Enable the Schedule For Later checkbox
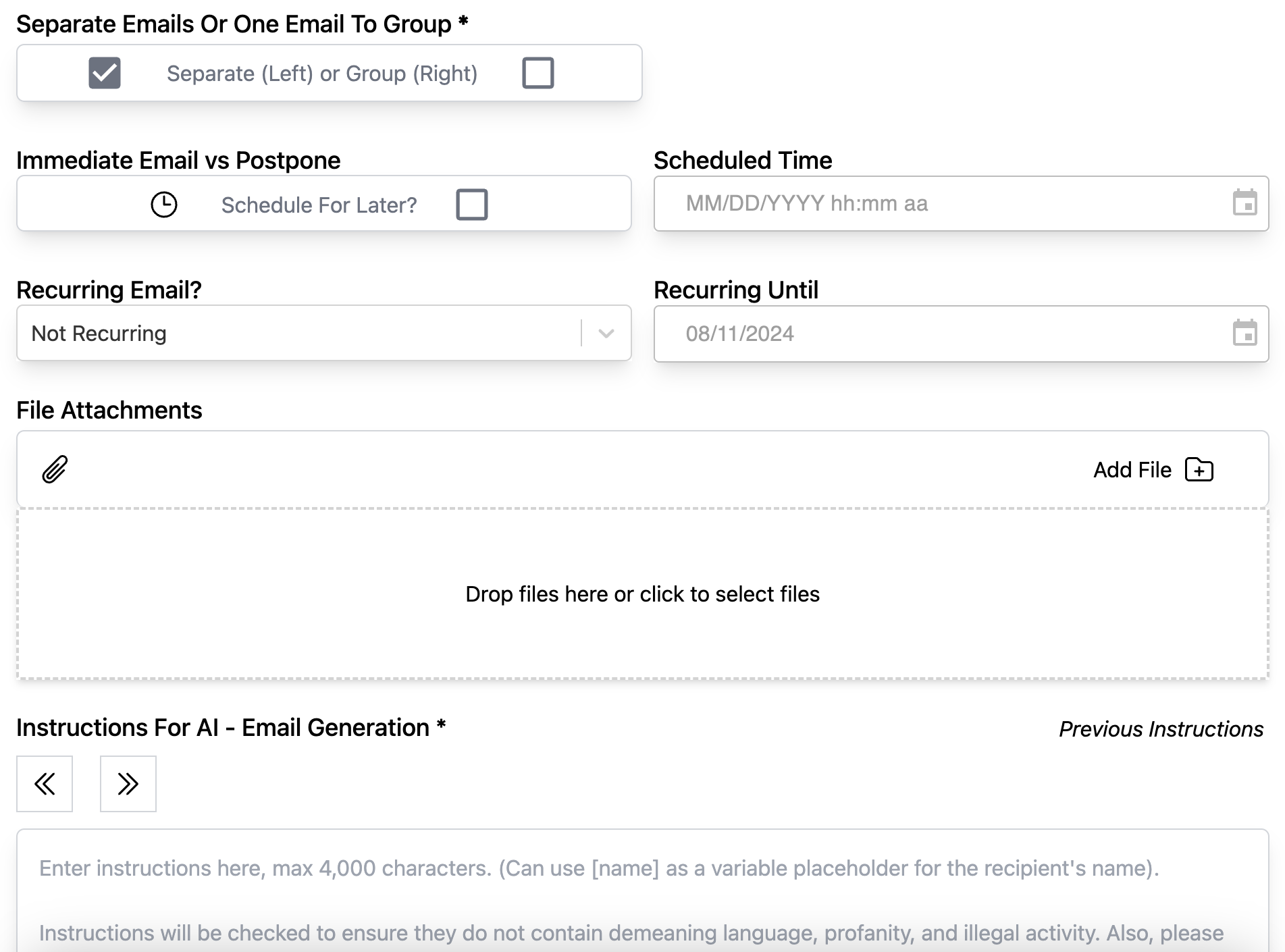Viewport: 1285px width, 952px height. pos(471,204)
